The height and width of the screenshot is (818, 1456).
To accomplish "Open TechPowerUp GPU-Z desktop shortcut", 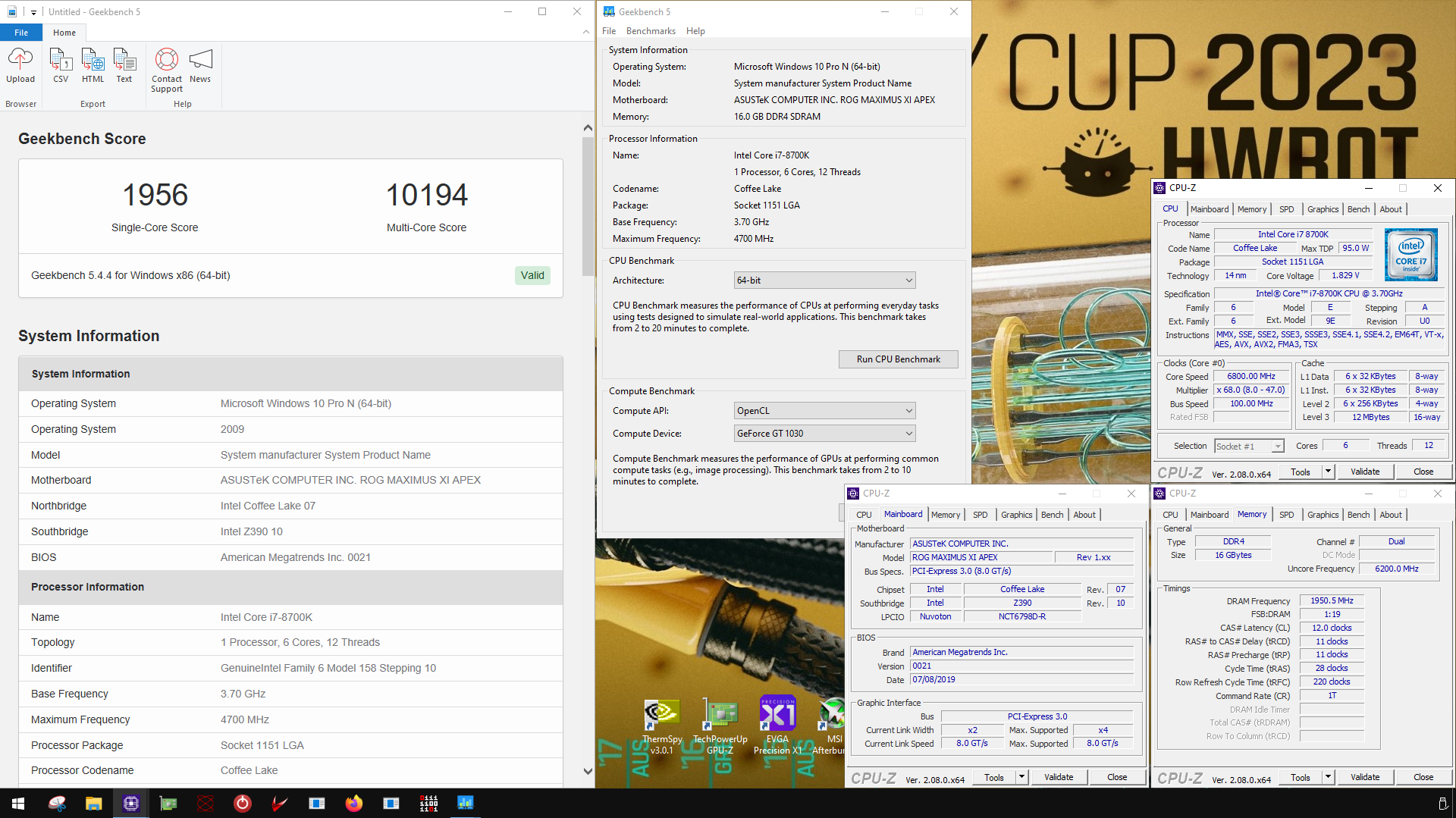I will [x=720, y=726].
